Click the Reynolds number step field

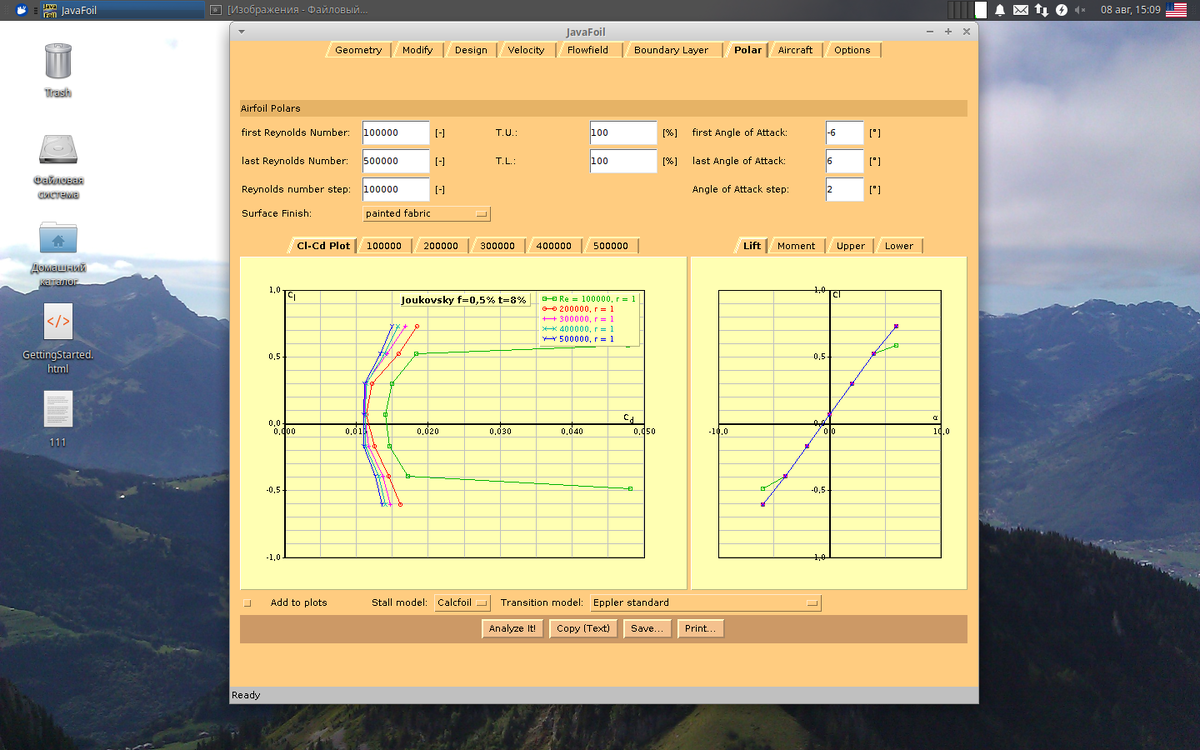coord(396,189)
